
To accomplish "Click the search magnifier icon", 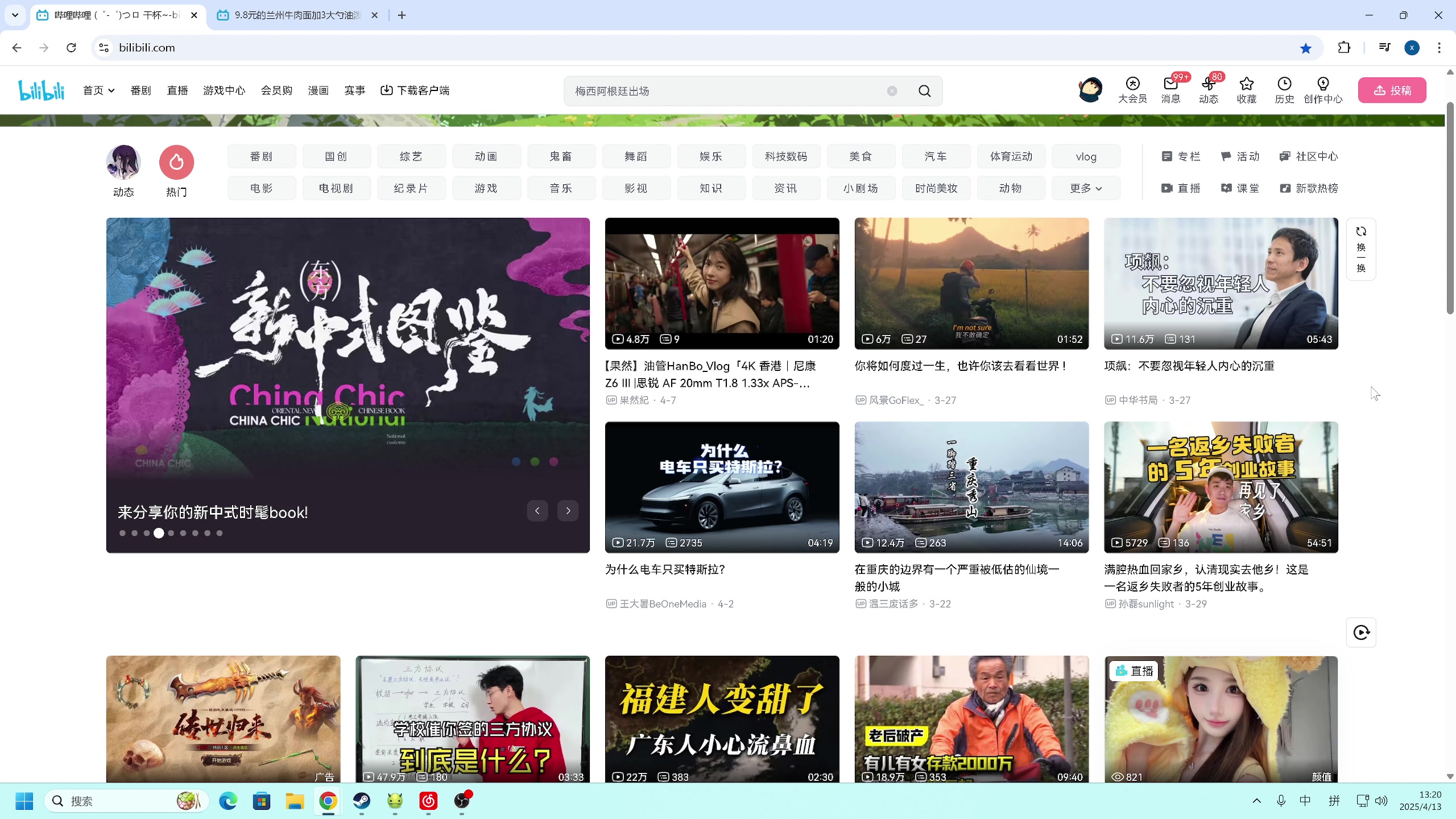I will tap(925, 91).
